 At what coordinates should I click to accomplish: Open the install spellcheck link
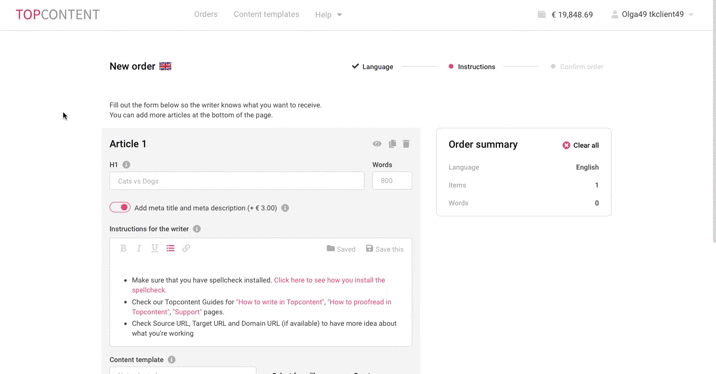click(x=258, y=285)
